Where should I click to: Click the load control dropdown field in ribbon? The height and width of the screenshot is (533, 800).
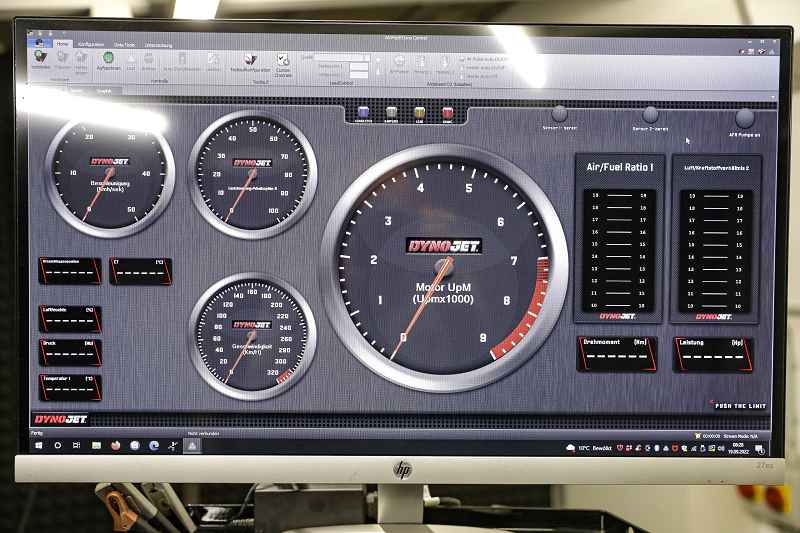[342, 57]
